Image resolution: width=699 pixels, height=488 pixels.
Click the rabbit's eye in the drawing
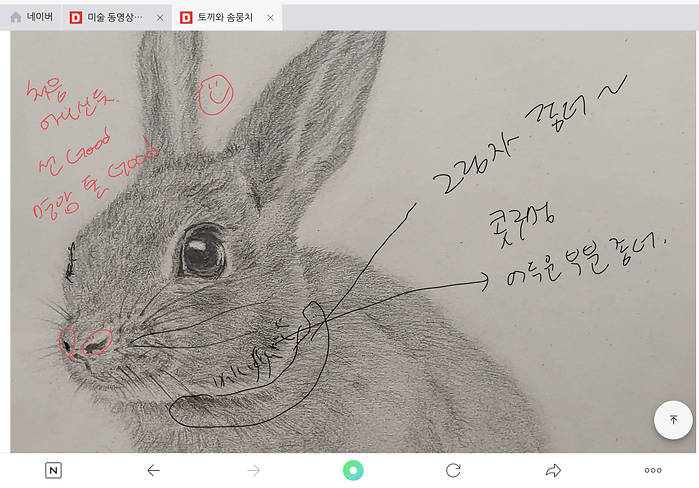pyautogui.click(x=202, y=250)
